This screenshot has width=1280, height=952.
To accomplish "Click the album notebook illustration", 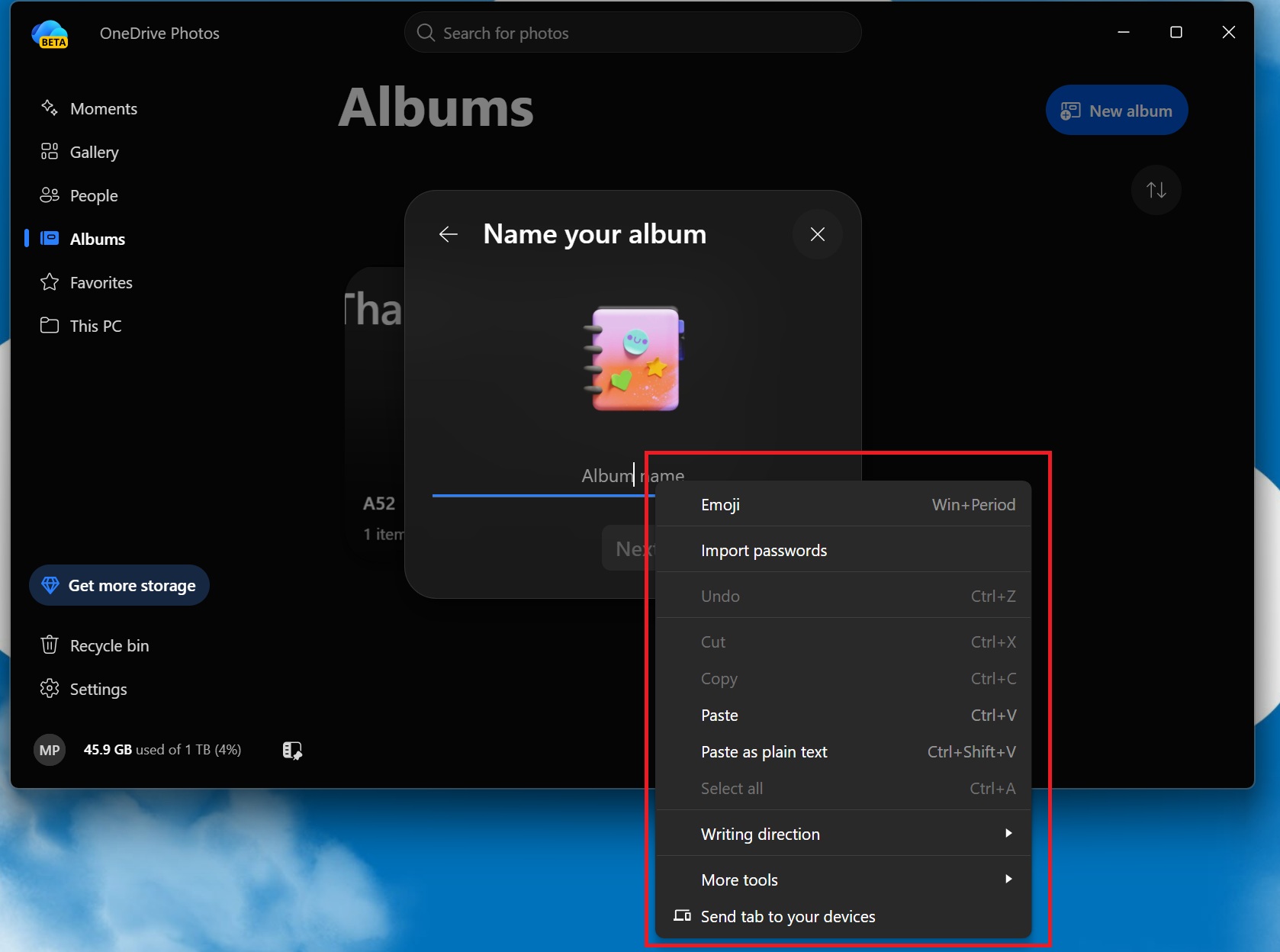I will point(635,359).
